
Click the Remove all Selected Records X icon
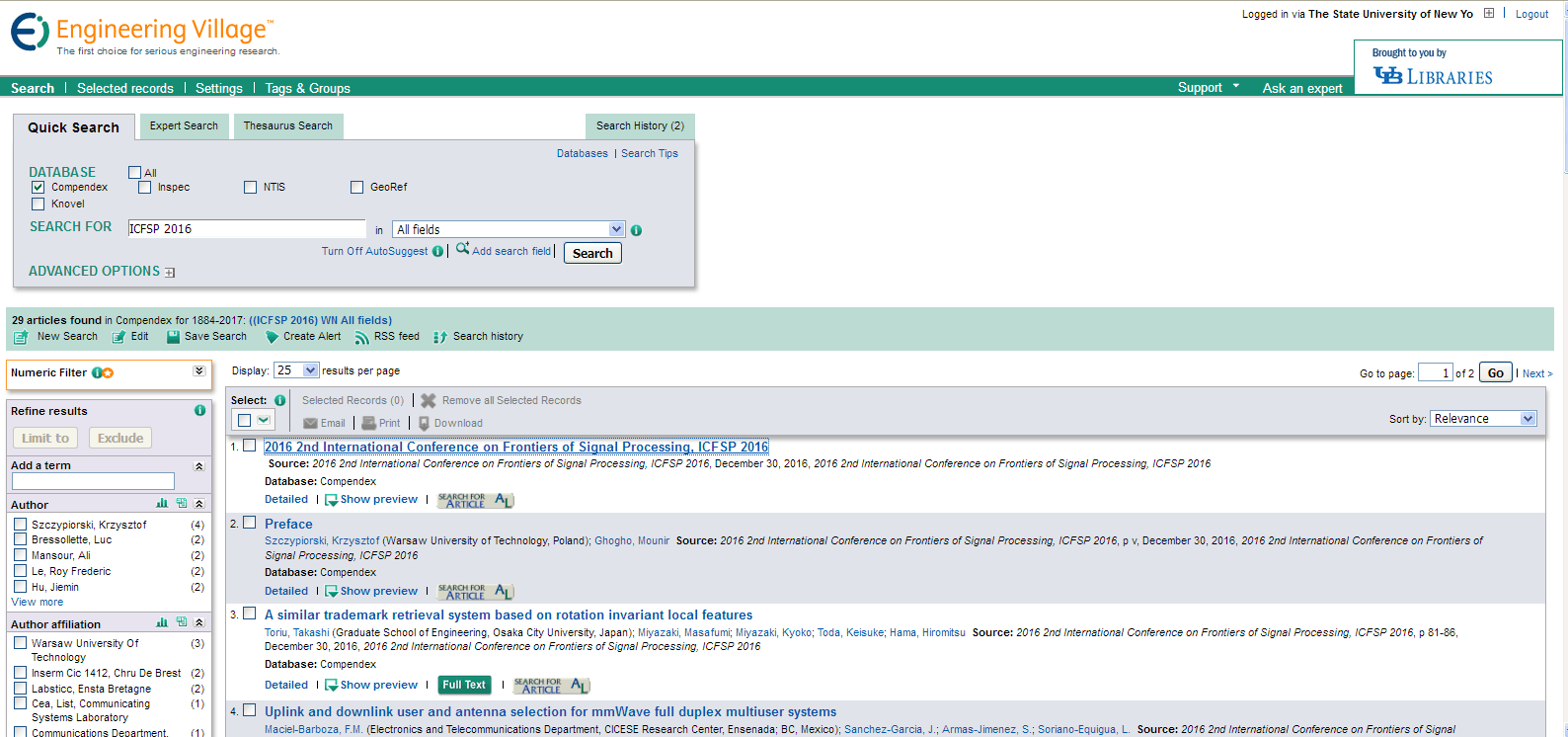tap(428, 401)
